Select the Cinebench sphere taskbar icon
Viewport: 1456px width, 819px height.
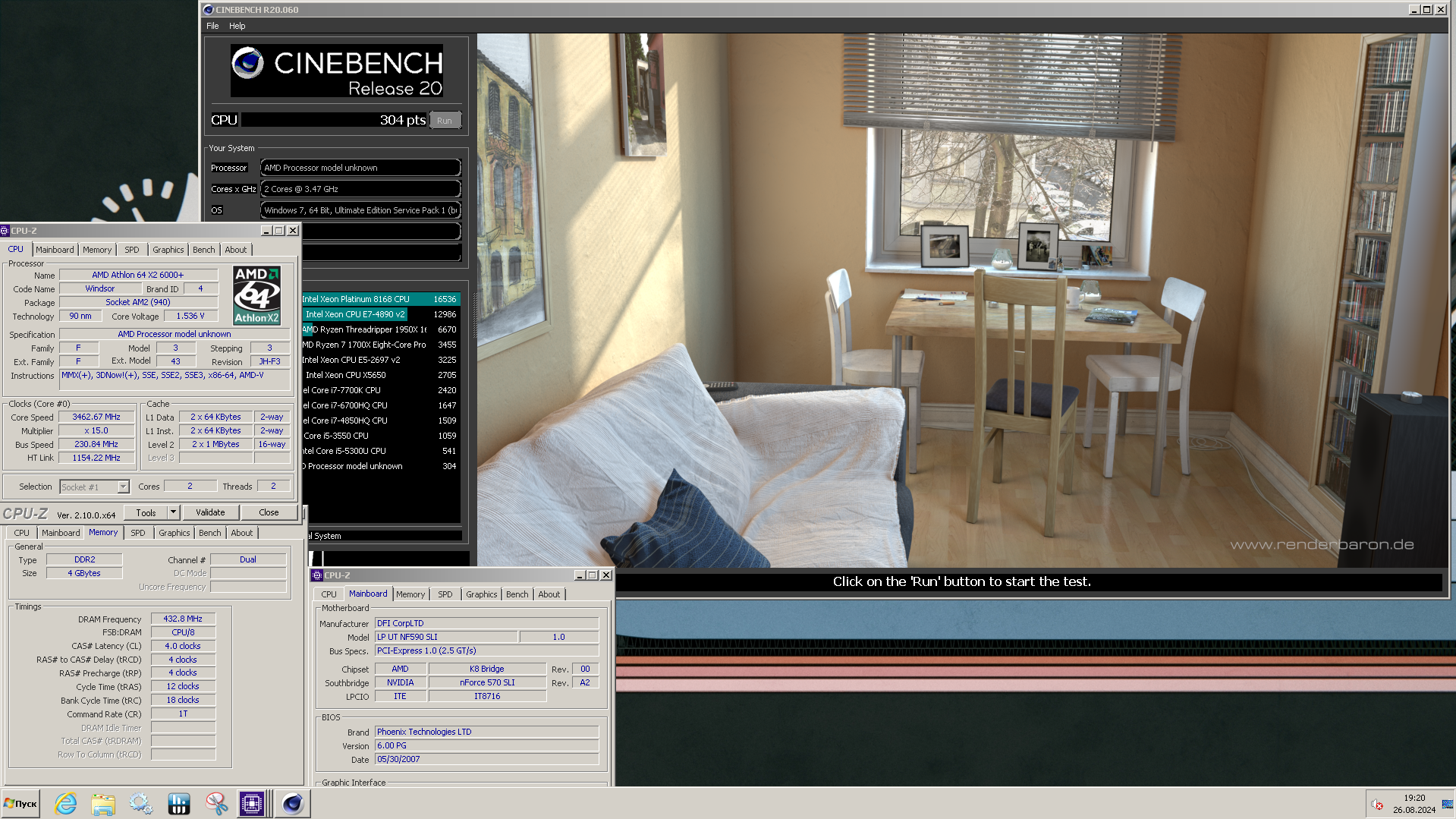tap(292, 803)
